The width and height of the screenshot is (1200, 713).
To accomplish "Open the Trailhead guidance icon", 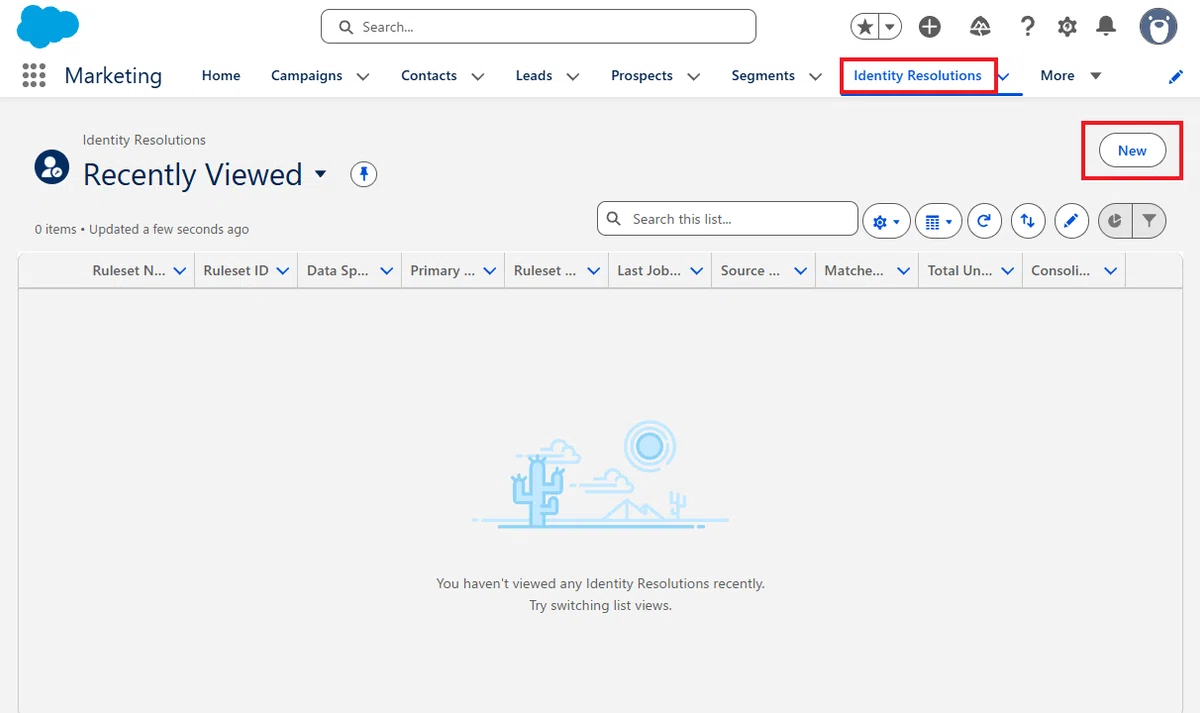I will [980, 27].
